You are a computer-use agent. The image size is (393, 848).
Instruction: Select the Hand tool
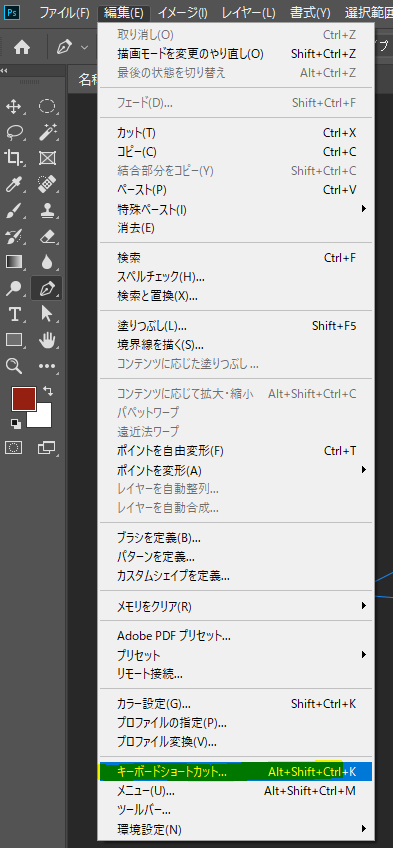[47, 340]
